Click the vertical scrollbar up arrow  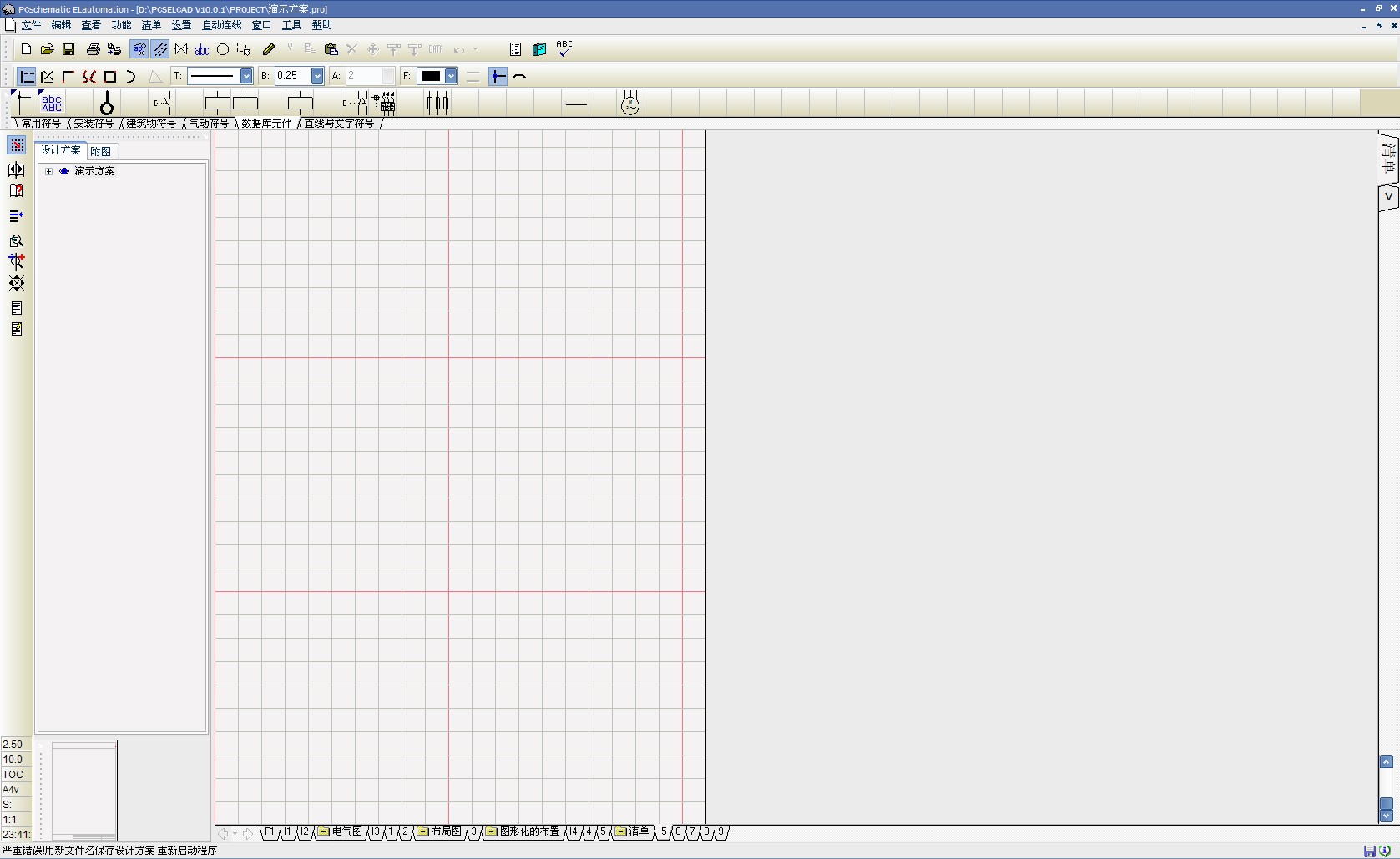point(1386,762)
